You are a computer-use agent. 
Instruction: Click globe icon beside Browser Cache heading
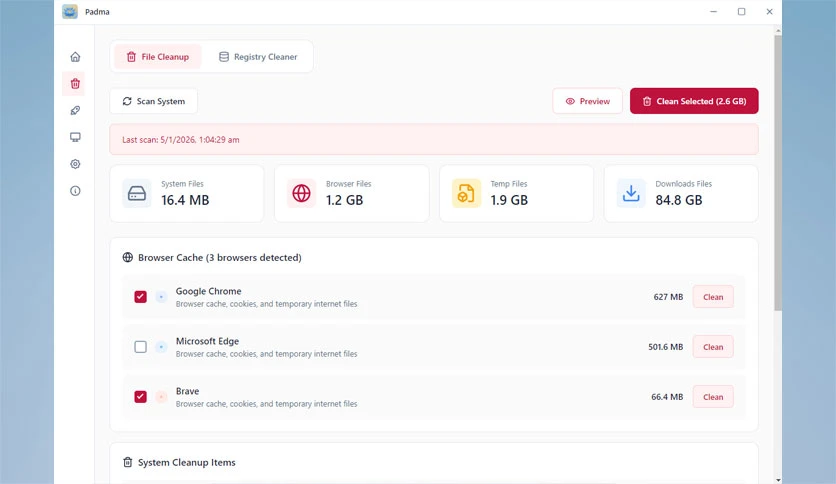pyautogui.click(x=127, y=257)
